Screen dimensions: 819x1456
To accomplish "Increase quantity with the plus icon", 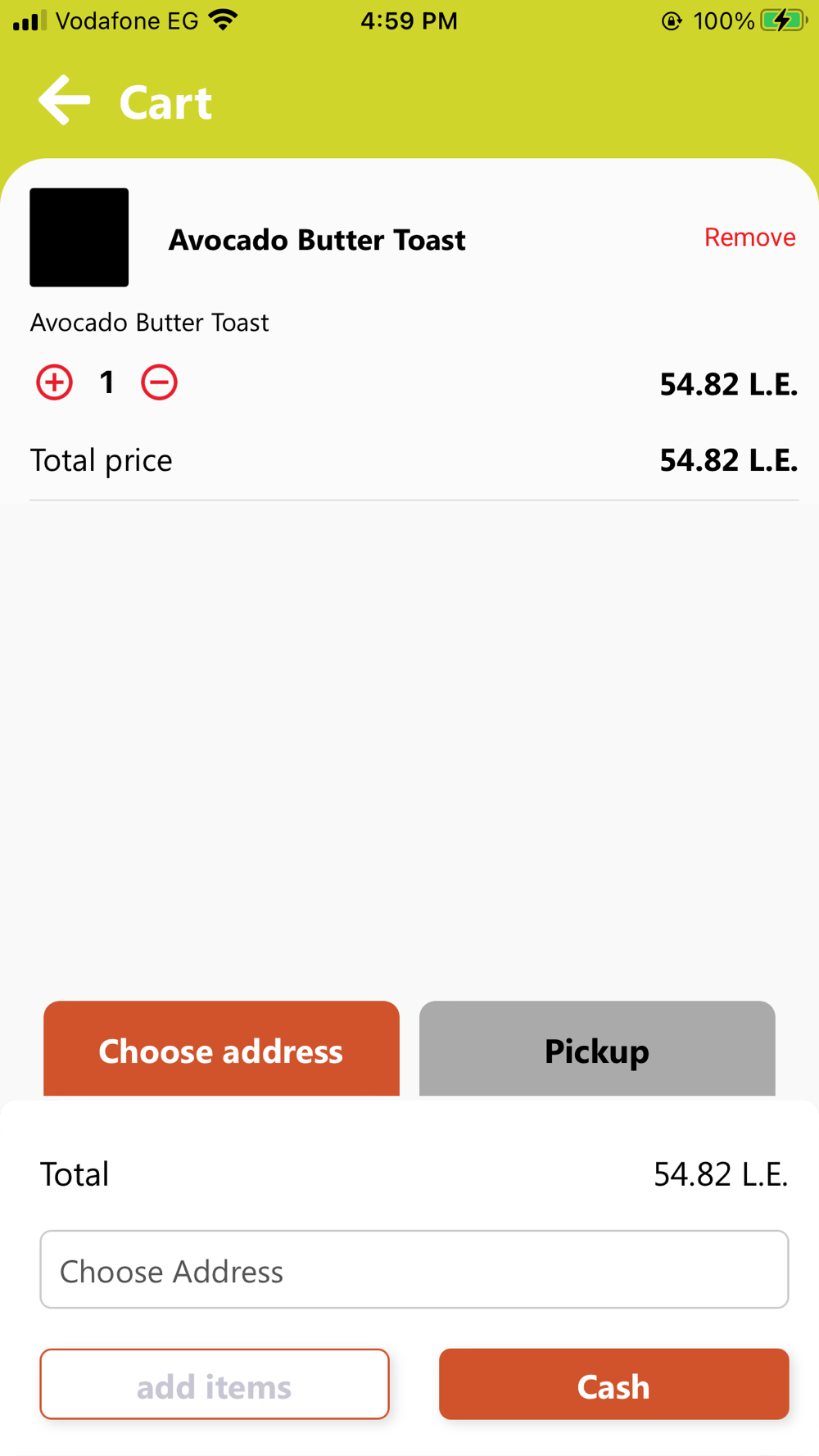I will click(54, 382).
